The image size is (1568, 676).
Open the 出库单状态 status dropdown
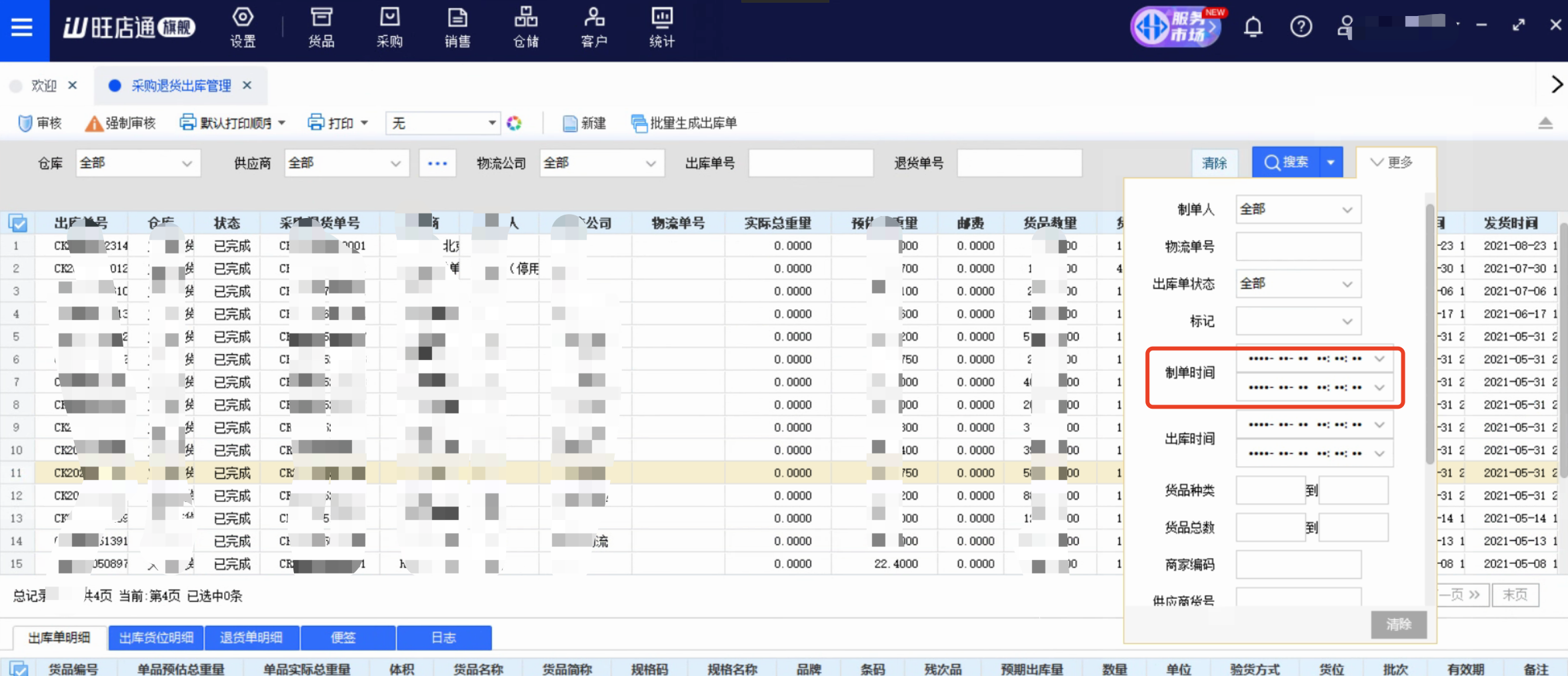click(x=1297, y=284)
